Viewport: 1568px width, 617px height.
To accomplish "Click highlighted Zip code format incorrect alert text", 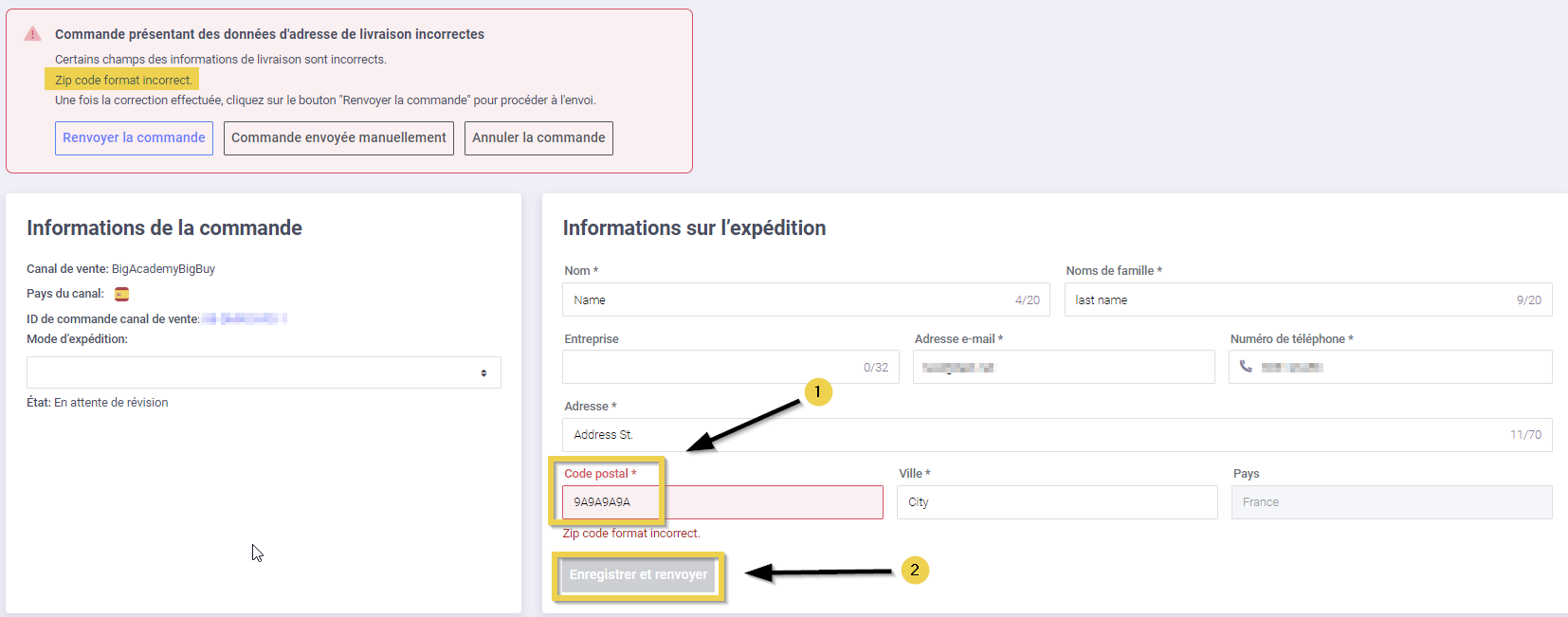I will coord(123,81).
